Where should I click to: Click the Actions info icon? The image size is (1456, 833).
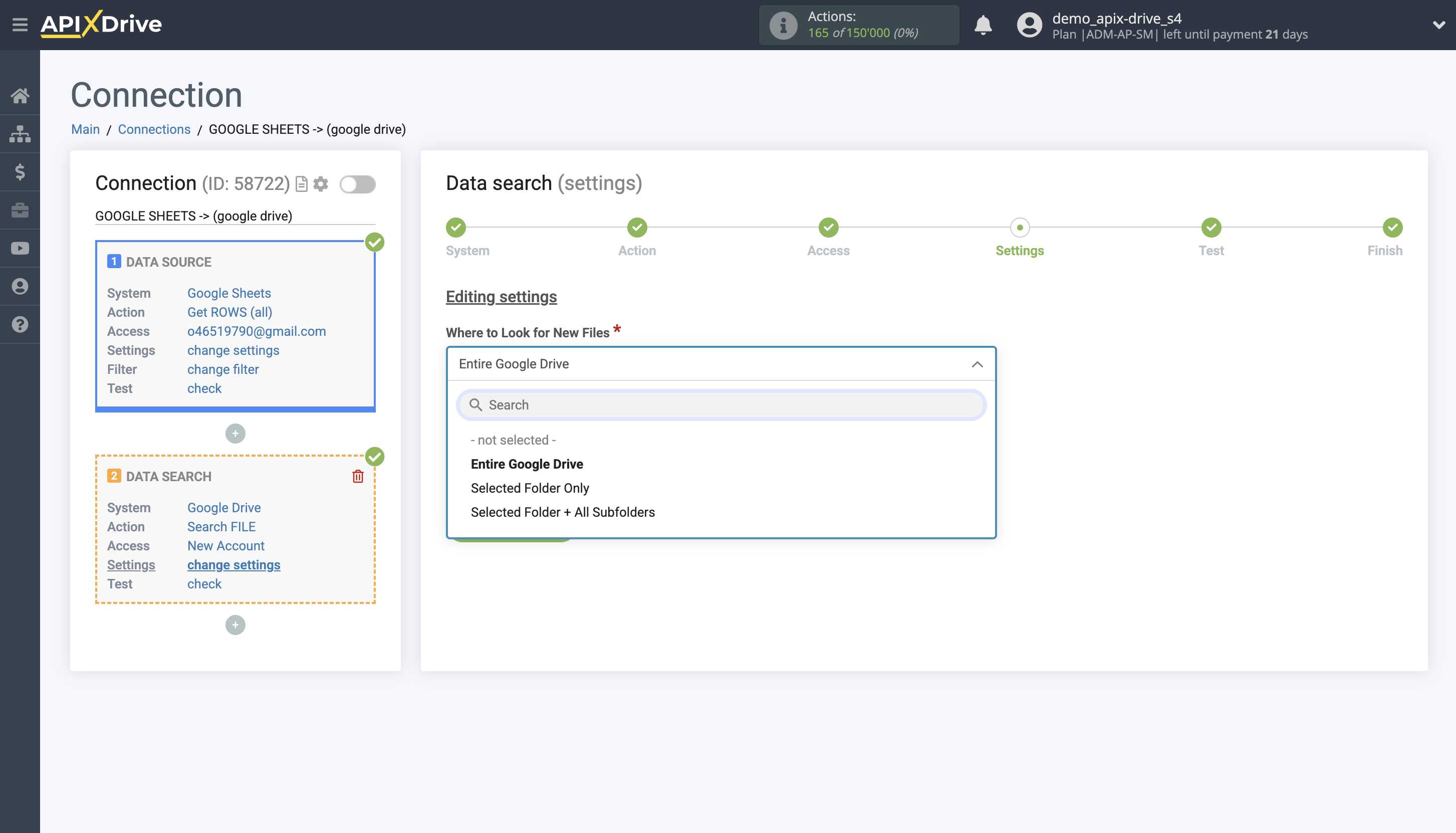tap(783, 25)
